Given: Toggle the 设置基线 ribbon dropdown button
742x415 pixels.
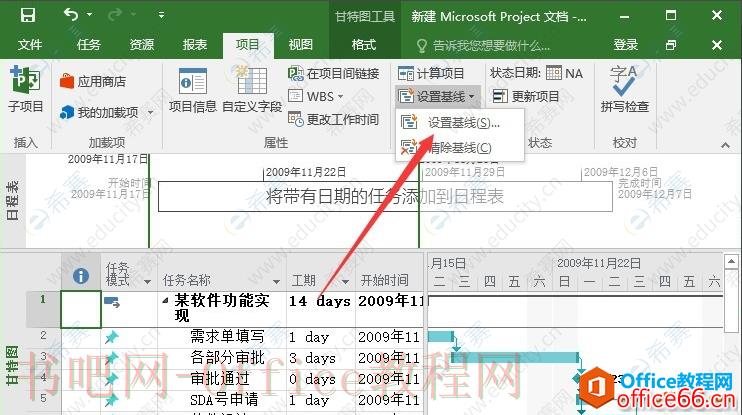Looking at the screenshot, I should 437,97.
